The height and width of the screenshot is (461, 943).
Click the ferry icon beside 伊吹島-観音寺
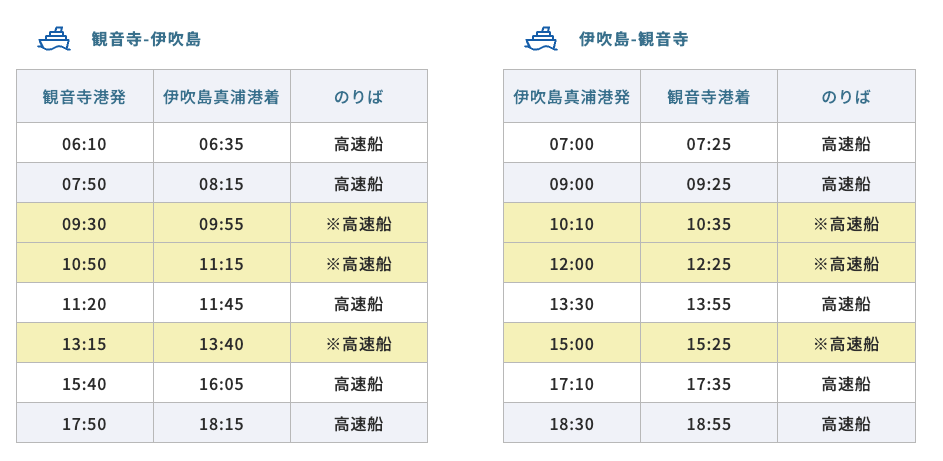tap(541, 39)
